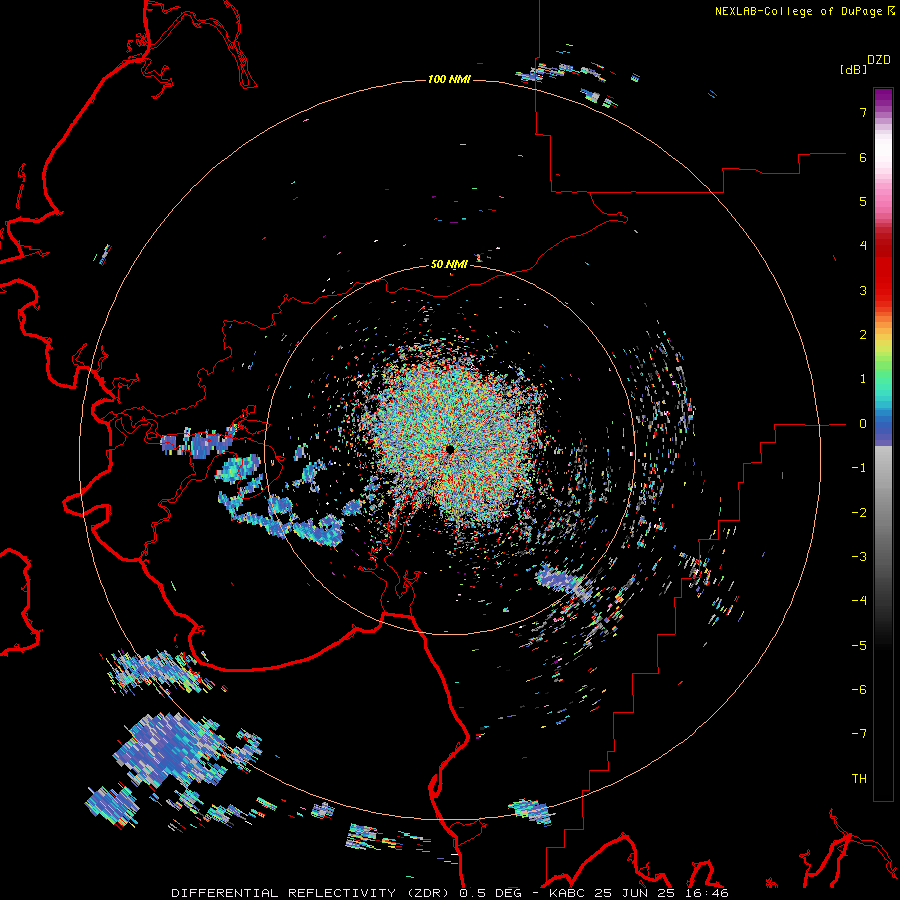This screenshot has height=900, width=900.
Task: Click the [dB] units label
Action: pyautogui.click(x=854, y=69)
